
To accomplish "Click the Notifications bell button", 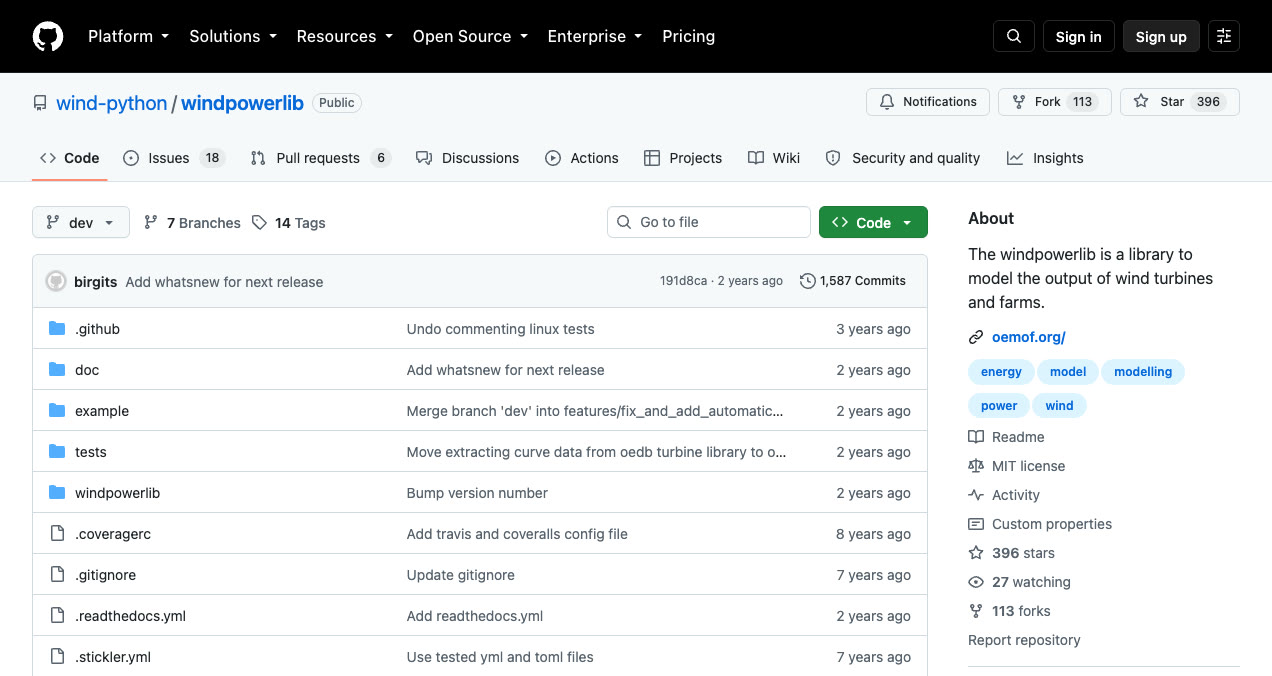I will click(928, 102).
